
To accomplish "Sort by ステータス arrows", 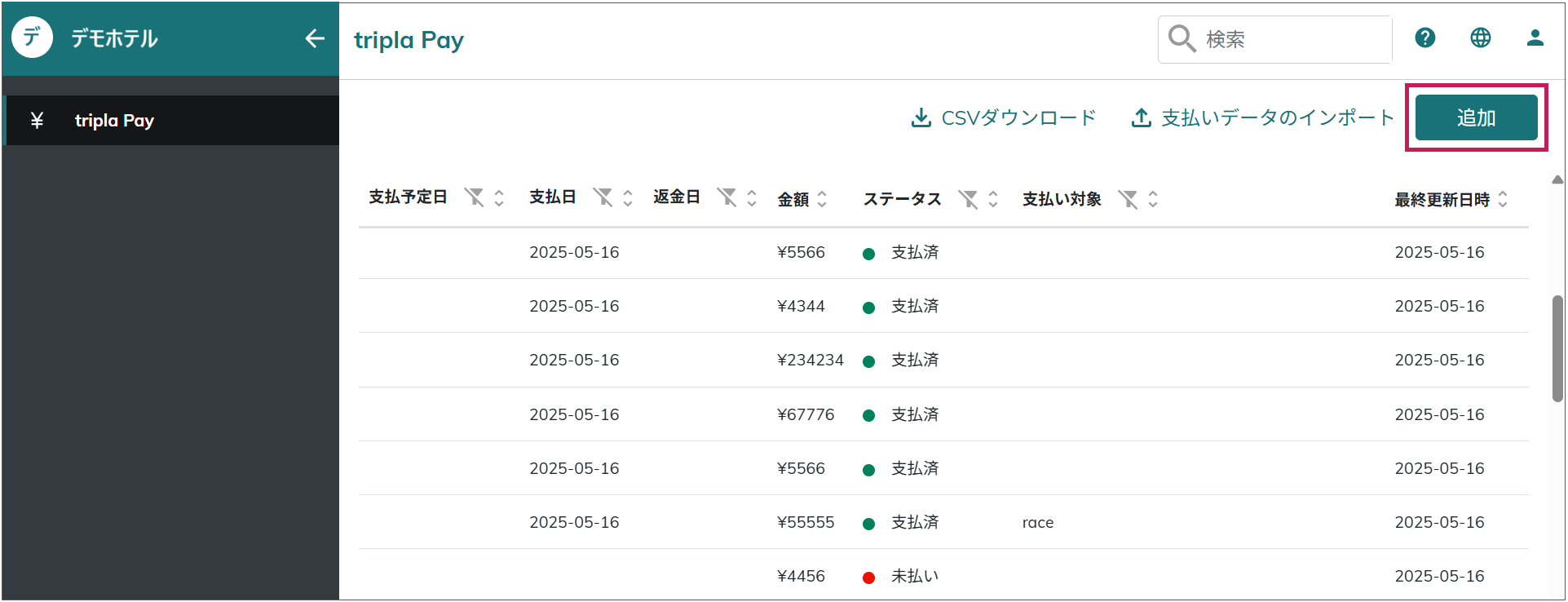I will tap(993, 199).
